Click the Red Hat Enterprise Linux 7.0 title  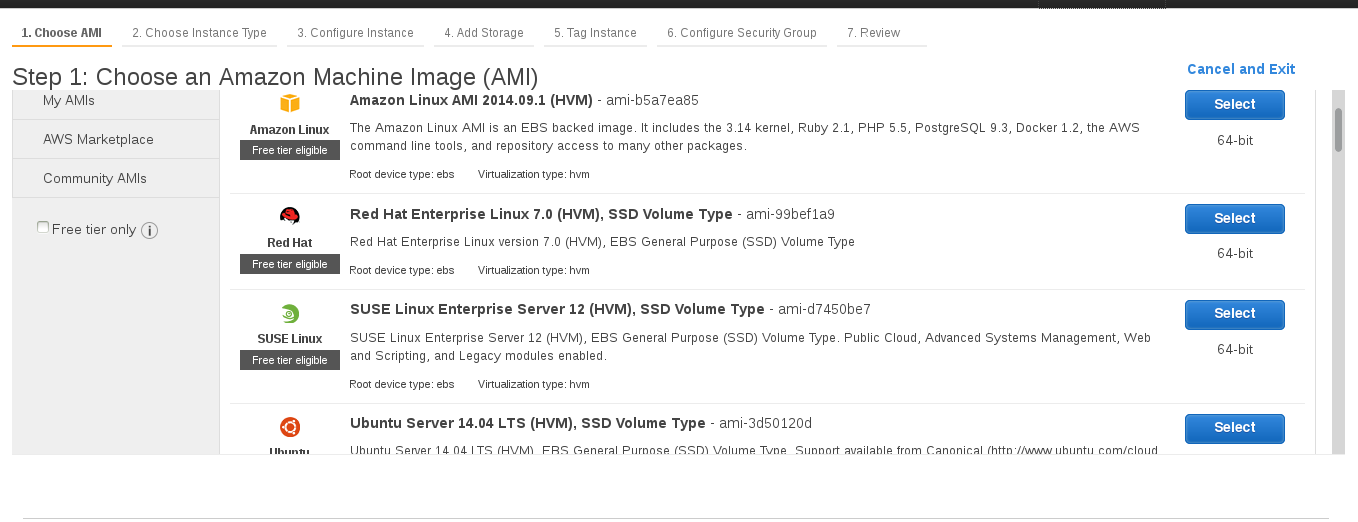(541, 214)
